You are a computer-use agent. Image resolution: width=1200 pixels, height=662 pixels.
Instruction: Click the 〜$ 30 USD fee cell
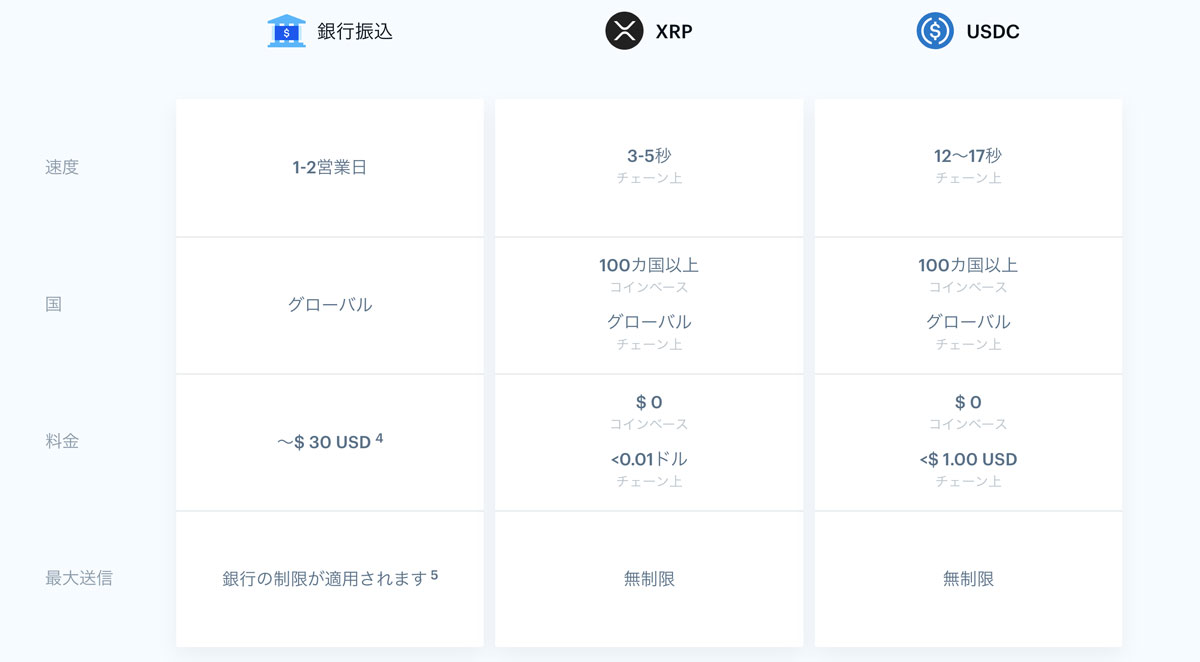coord(330,441)
